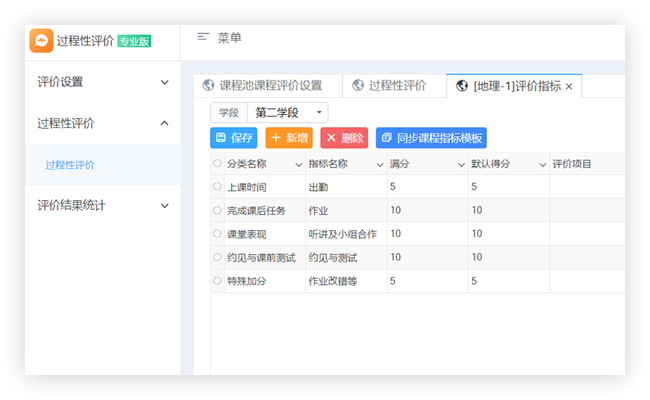
Task: Click 同步课程指标模板 sync button
Action: coord(431,138)
